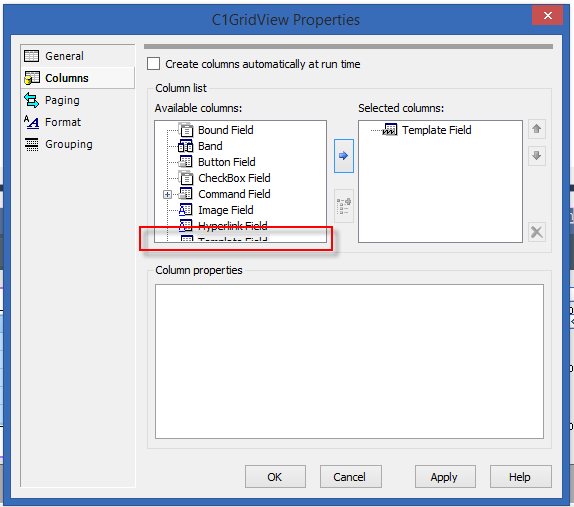Choose CheckBox Field from available columns

[234, 178]
